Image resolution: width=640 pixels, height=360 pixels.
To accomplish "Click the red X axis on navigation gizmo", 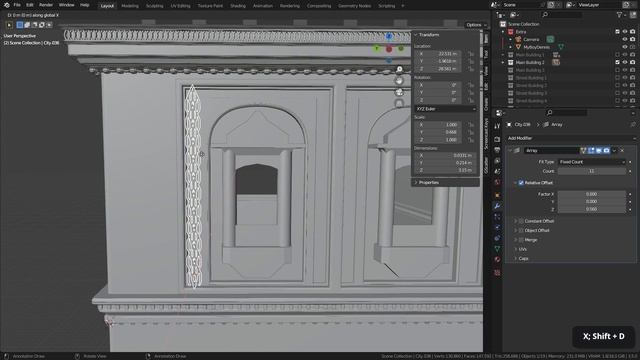I will [x=389, y=49].
